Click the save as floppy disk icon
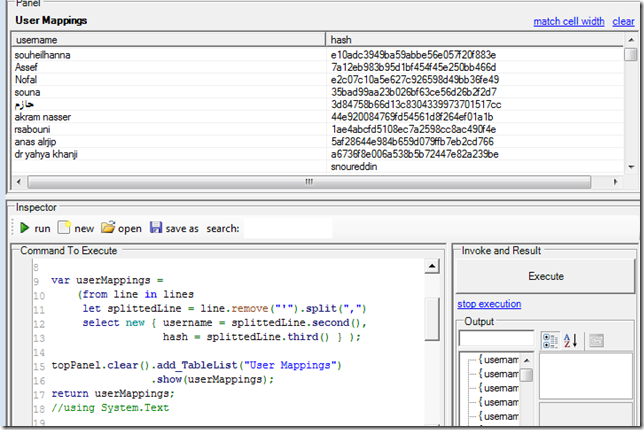Image resolution: width=644 pixels, height=430 pixels. click(x=156, y=228)
